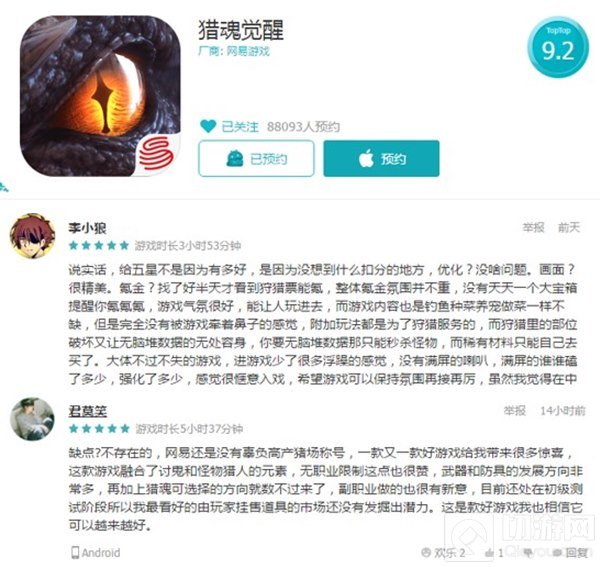Click the 回复 reply bubble icon
600x567 pixels.
tap(558, 553)
